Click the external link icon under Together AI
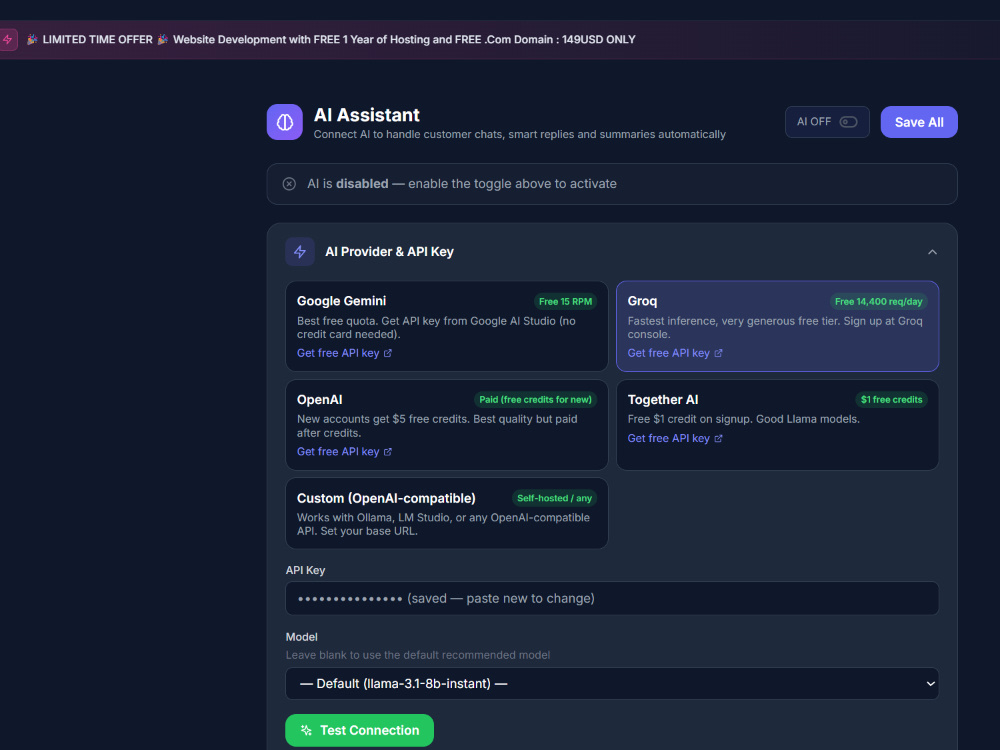This screenshot has width=1000, height=750. [x=718, y=438]
